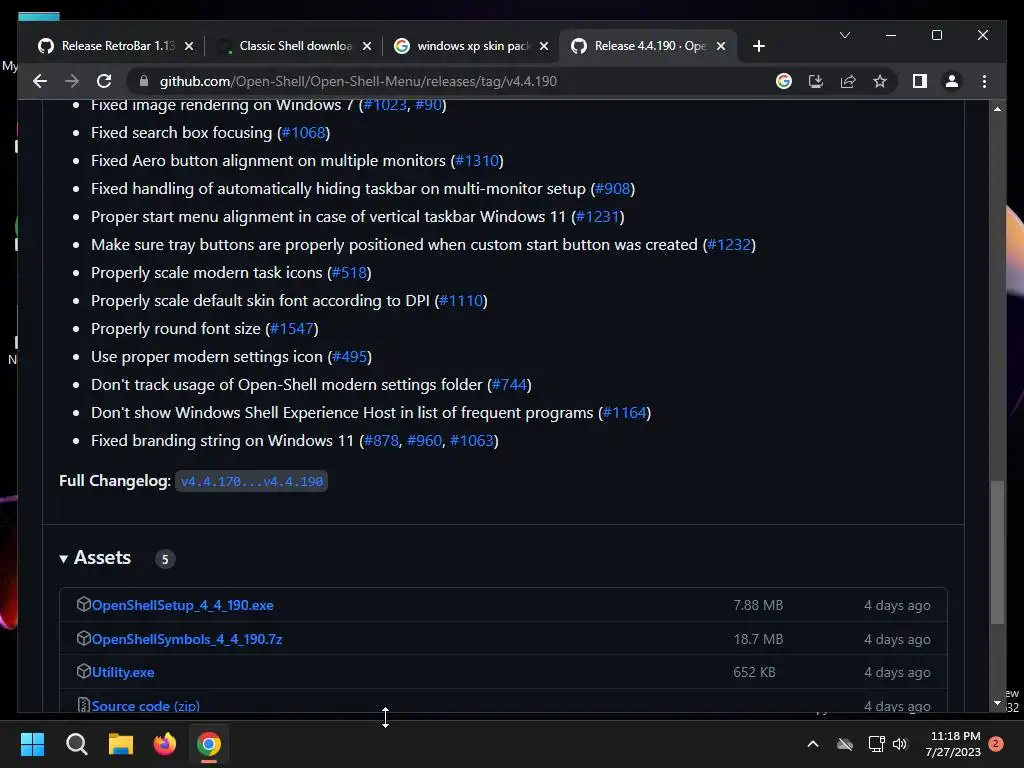Open the v4.4.170...v4.4.190 changelog link
1024x768 pixels.
point(251,482)
